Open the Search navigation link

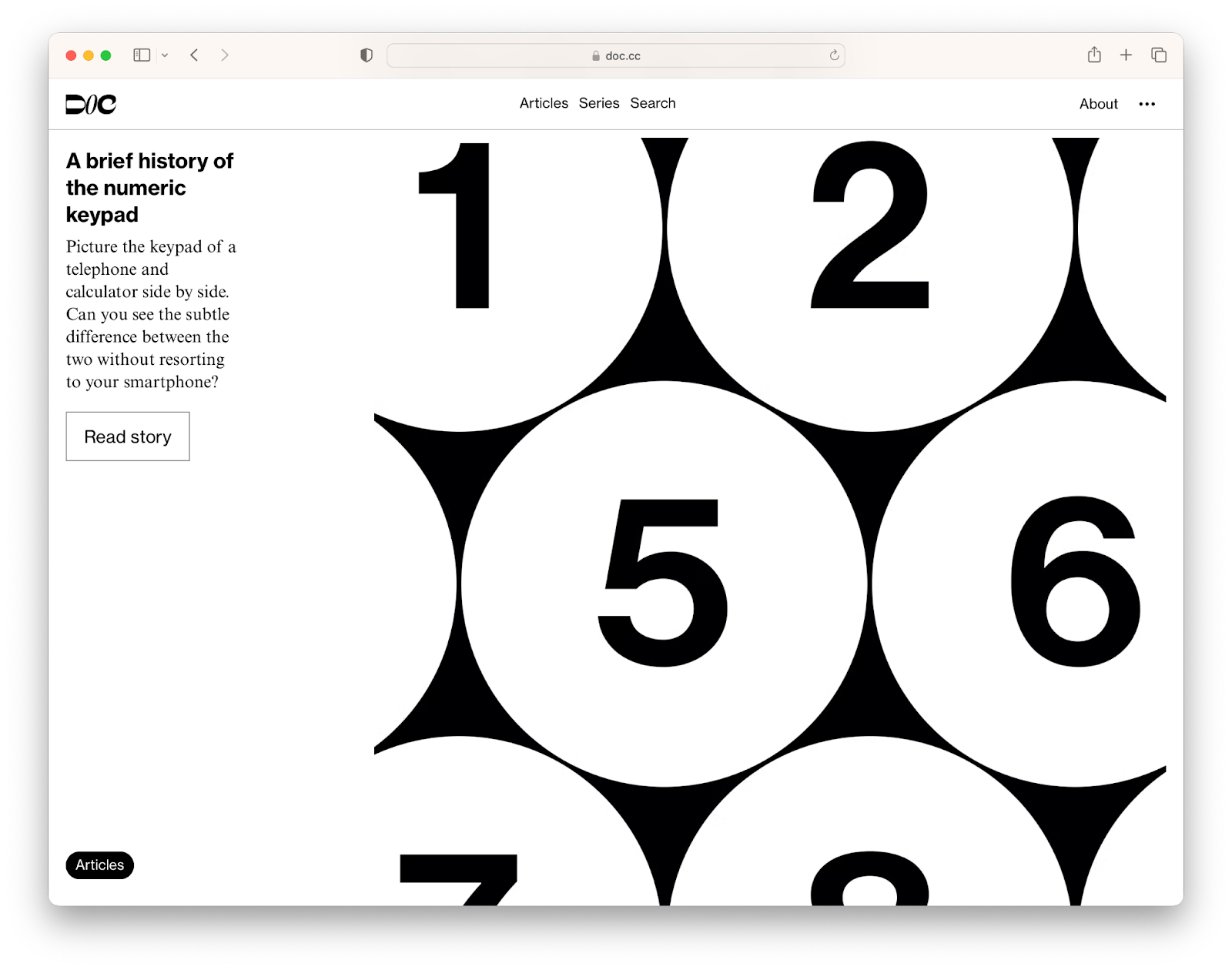click(x=653, y=103)
